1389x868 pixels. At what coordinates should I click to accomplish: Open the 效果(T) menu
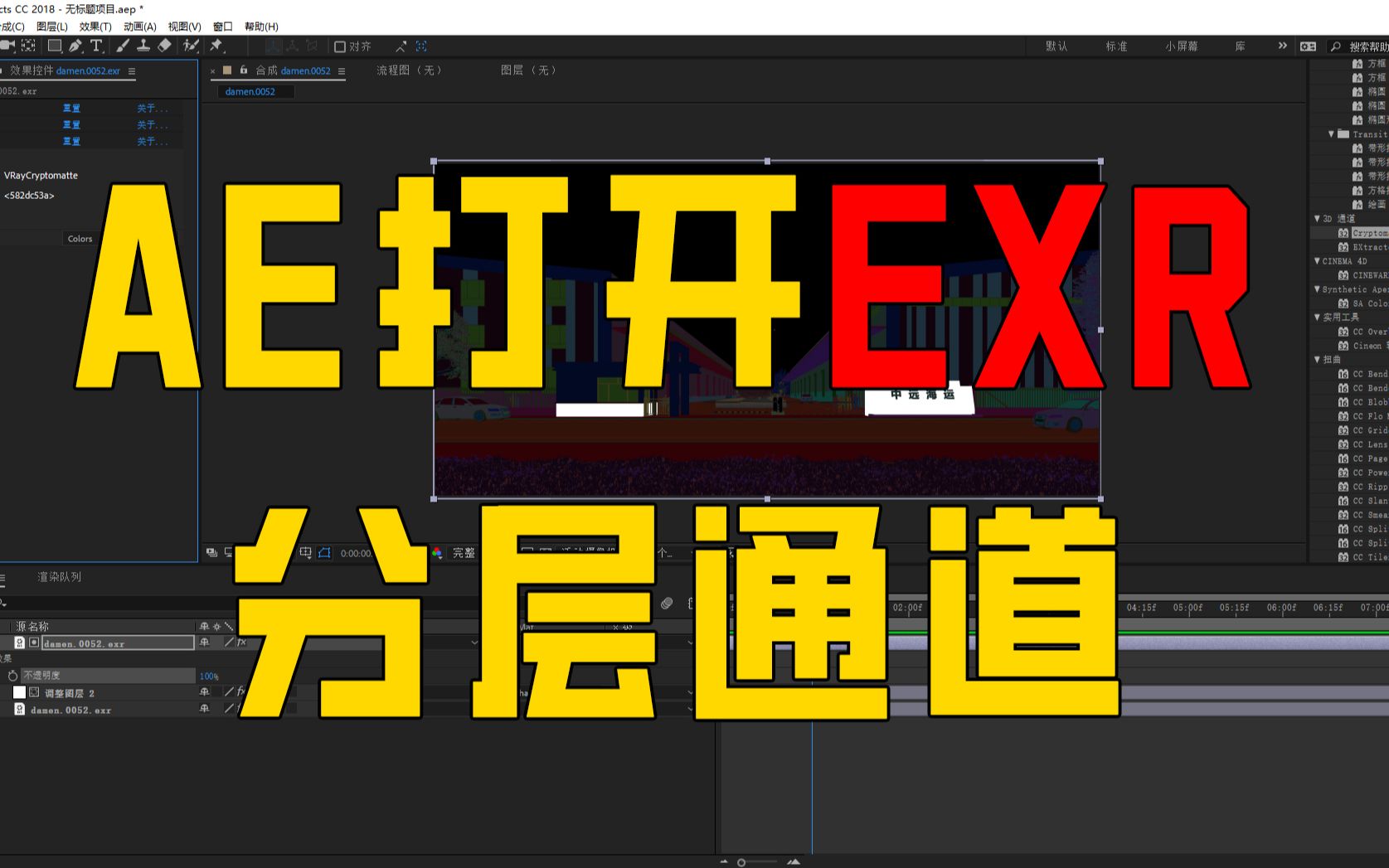(95, 27)
